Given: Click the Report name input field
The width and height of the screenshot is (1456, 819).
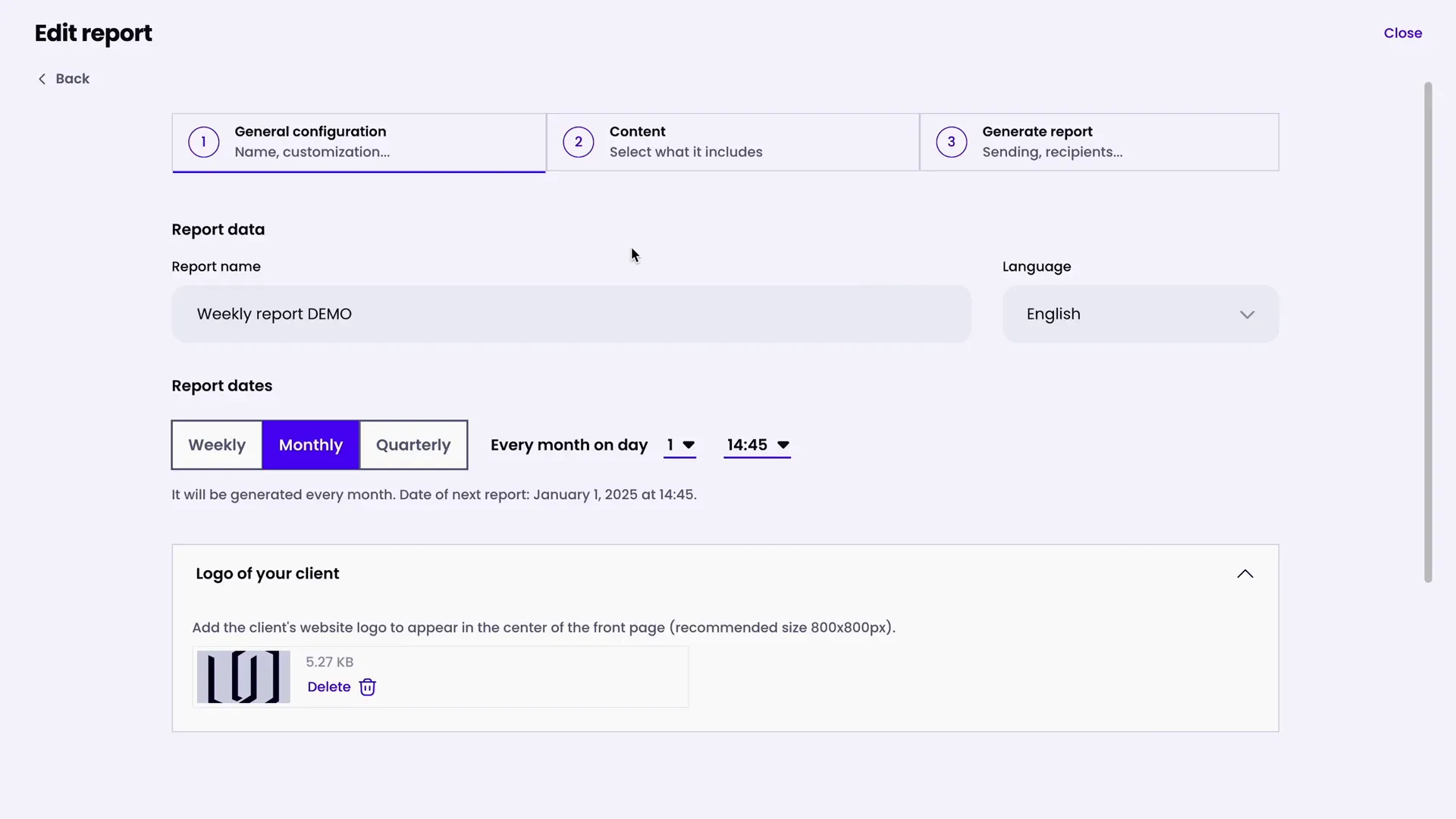Looking at the screenshot, I should point(571,314).
